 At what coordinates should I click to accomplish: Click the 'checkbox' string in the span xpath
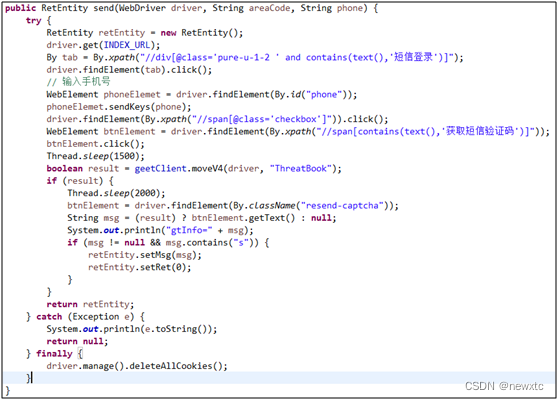point(296,119)
